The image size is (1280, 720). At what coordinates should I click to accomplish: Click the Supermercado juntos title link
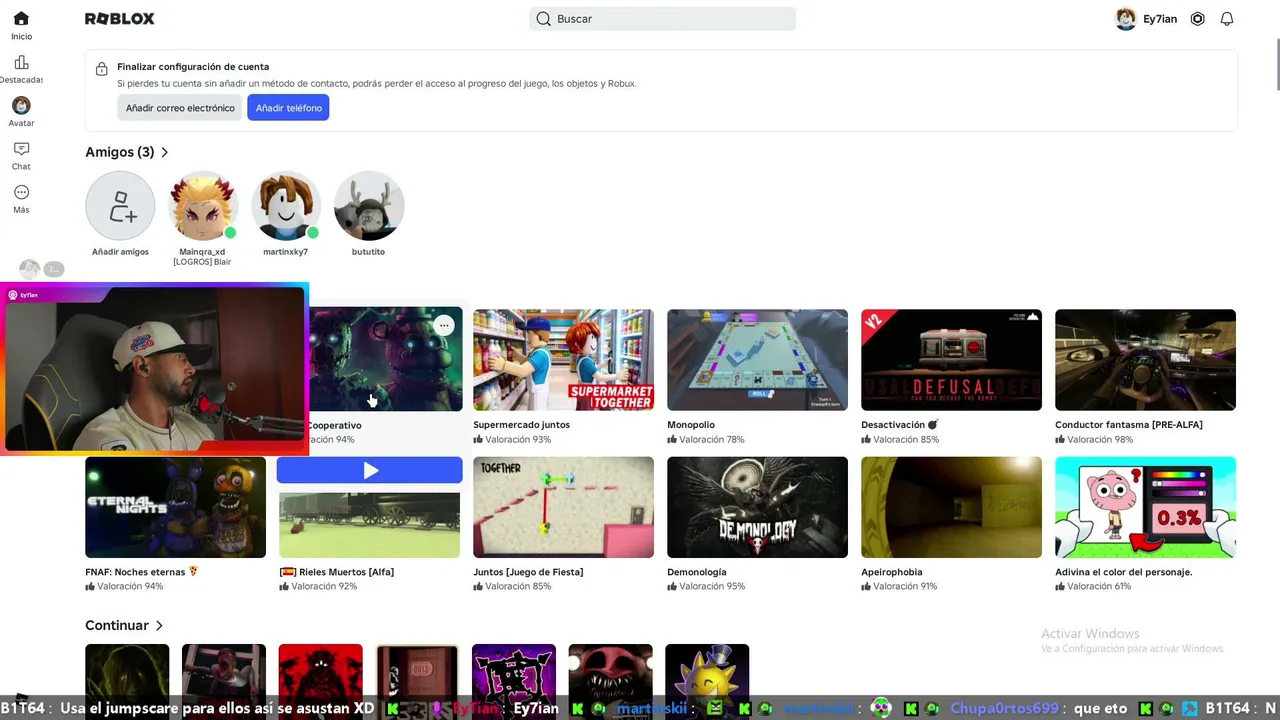pyautogui.click(x=522, y=425)
